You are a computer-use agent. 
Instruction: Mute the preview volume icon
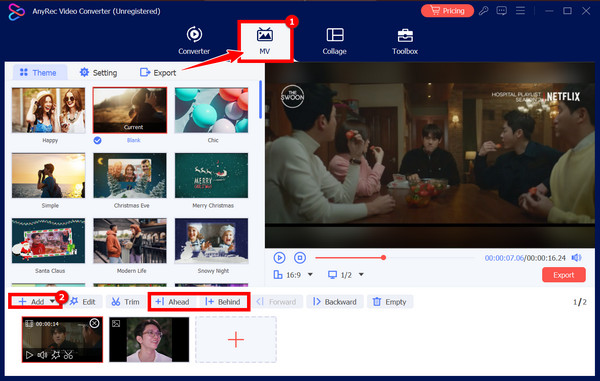pos(576,258)
